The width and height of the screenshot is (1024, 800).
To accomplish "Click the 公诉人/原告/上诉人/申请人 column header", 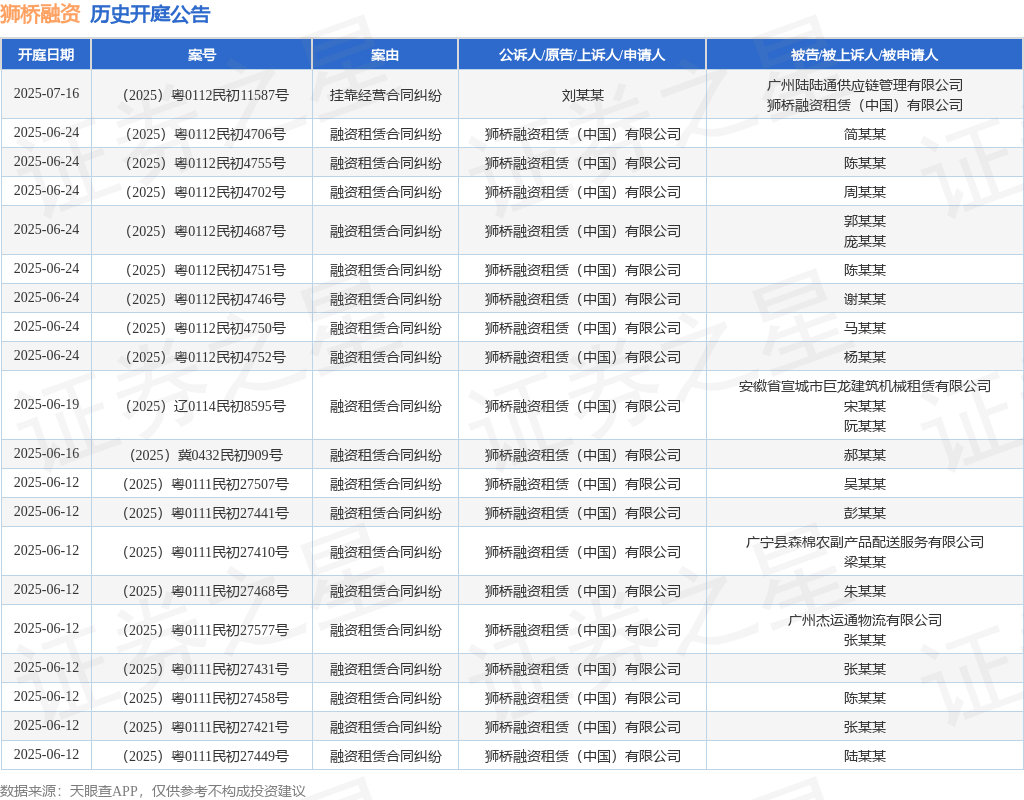I will click(x=582, y=55).
